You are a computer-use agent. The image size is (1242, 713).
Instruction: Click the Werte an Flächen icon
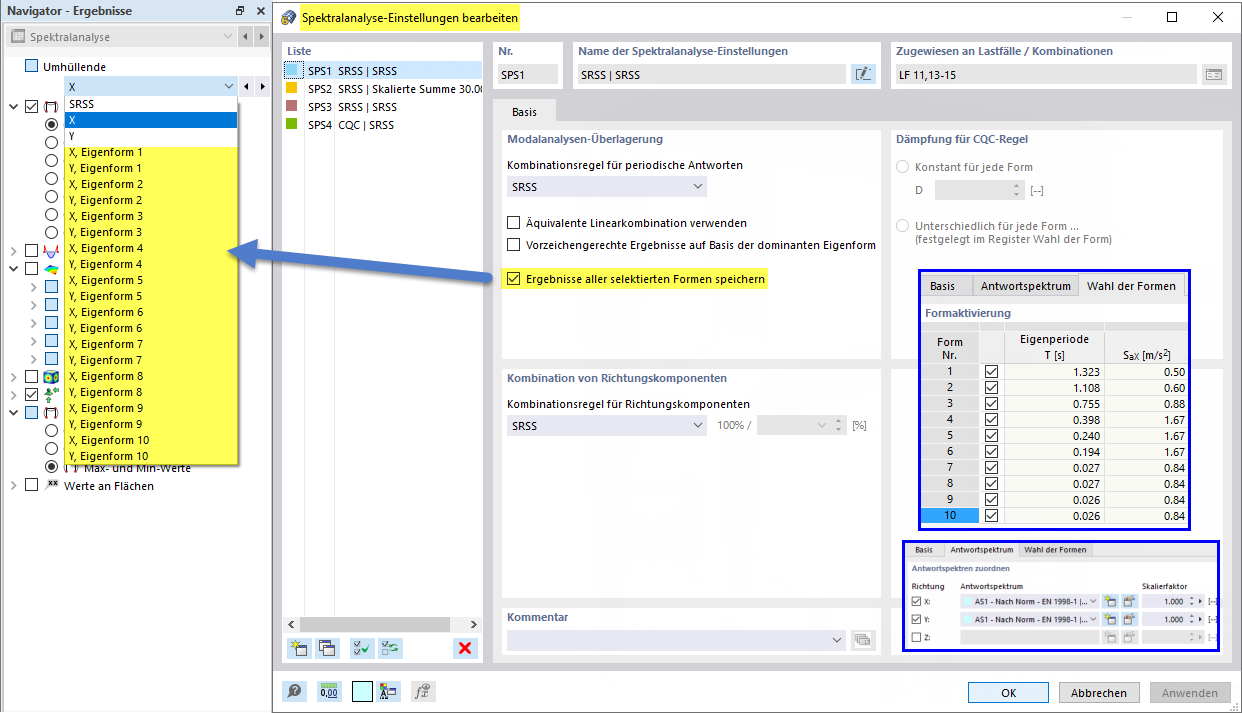click(x=51, y=485)
